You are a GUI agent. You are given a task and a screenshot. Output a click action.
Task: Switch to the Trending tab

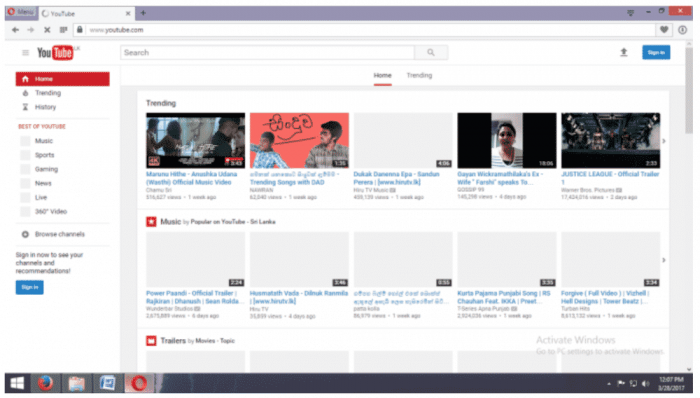coord(419,75)
